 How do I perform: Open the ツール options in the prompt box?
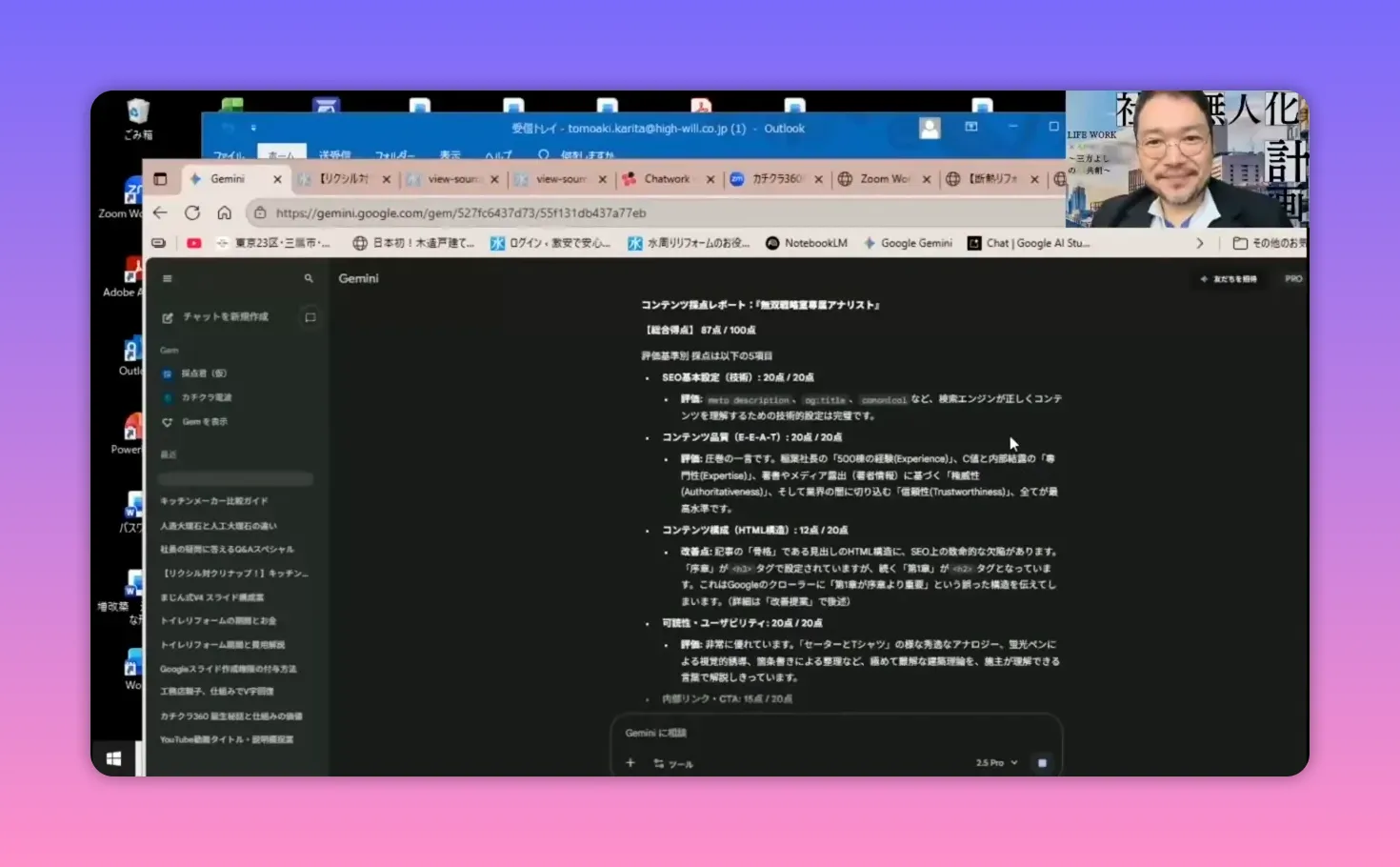674,763
